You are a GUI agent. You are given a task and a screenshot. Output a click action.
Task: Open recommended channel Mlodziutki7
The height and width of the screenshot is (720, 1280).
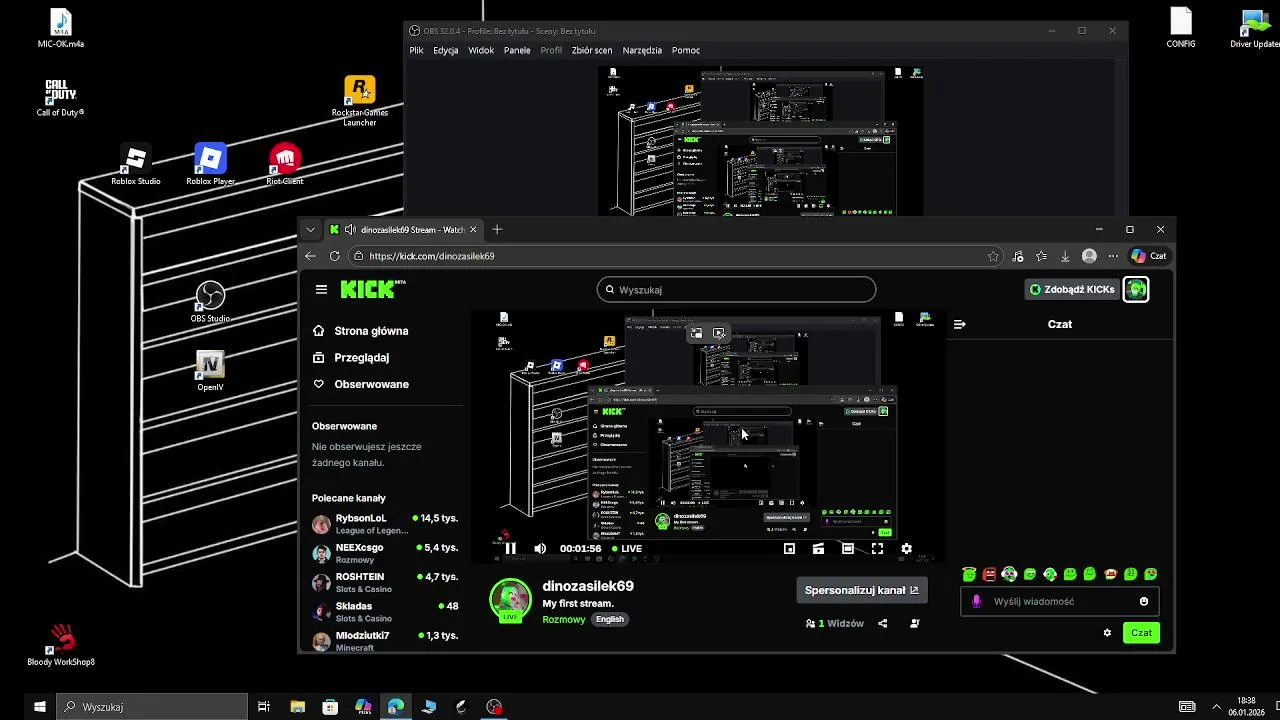click(x=385, y=640)
